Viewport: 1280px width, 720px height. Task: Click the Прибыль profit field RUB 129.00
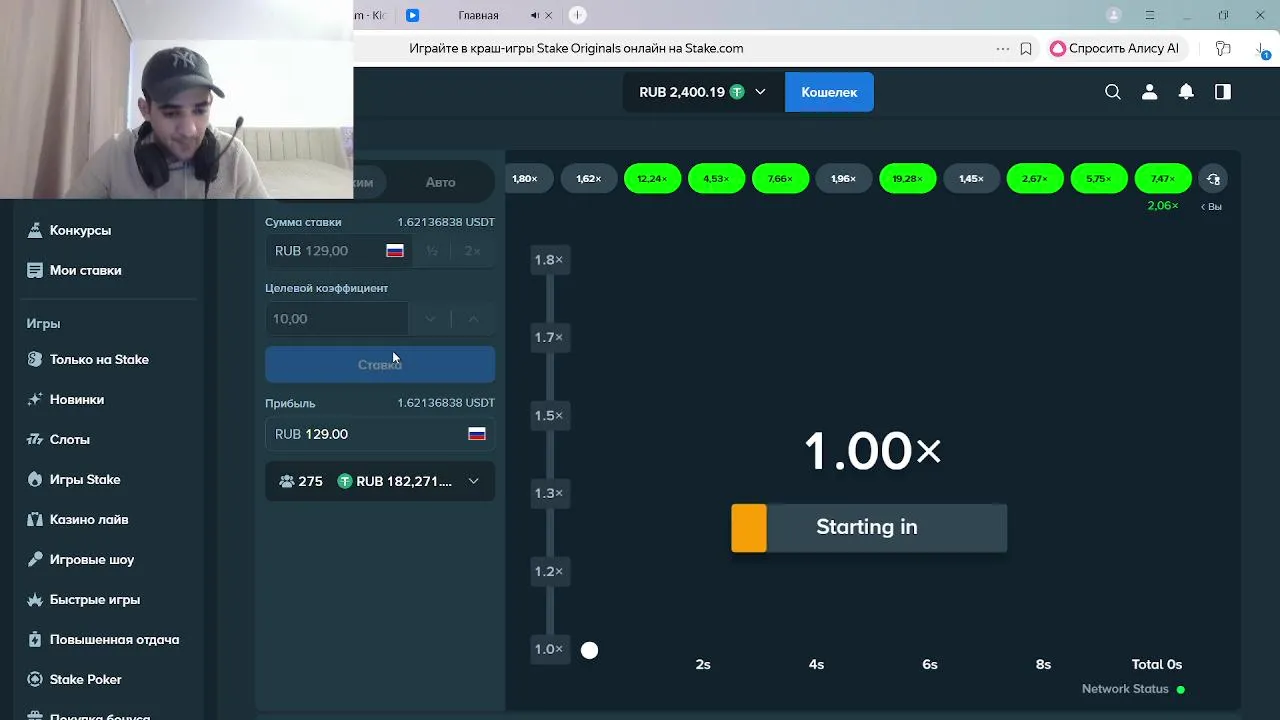(380, 434)
